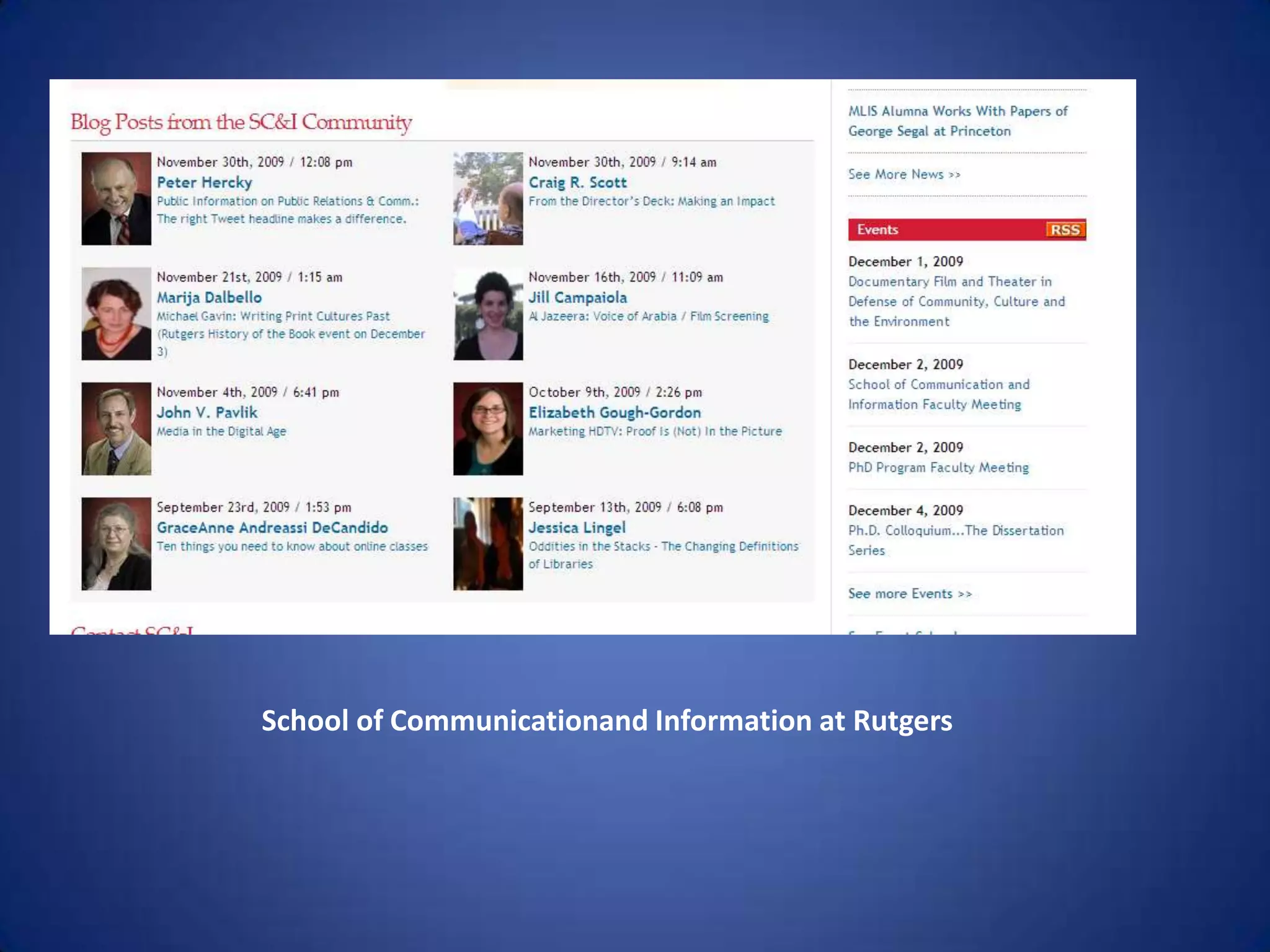Open John V. Pavlik author link
This screenshot has height=952, width=1270.
point(206,413)
